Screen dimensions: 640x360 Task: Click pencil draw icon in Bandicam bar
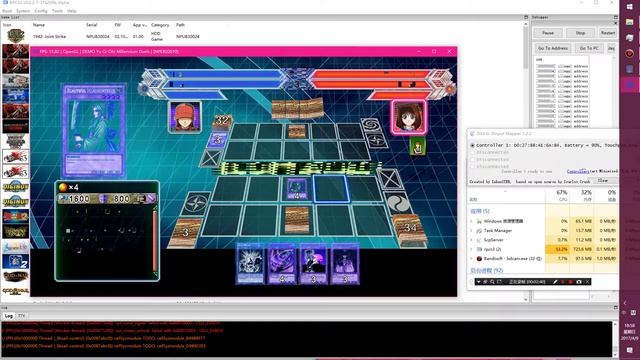555,282
